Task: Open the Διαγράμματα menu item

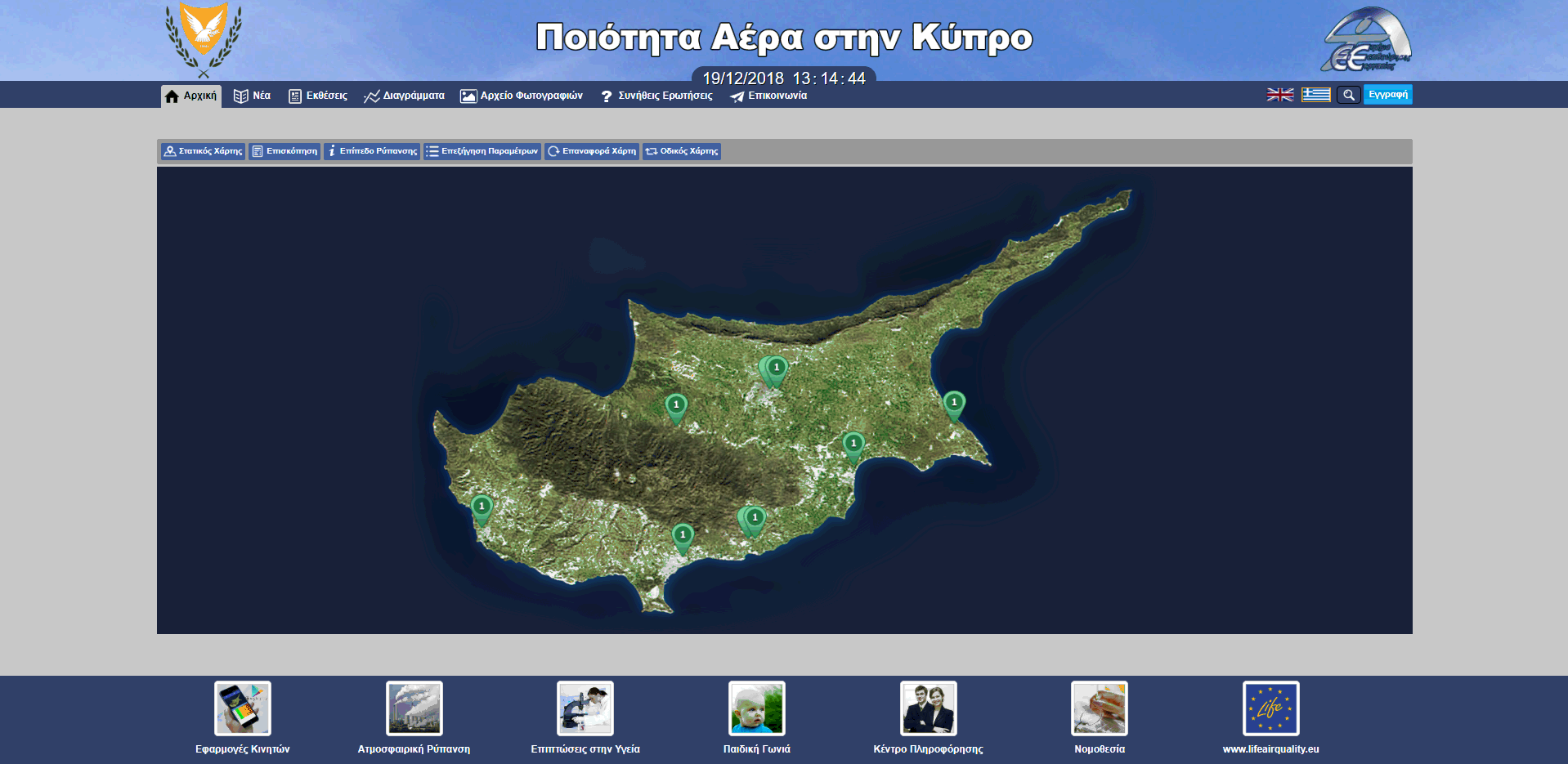Action: coord(405,96)
